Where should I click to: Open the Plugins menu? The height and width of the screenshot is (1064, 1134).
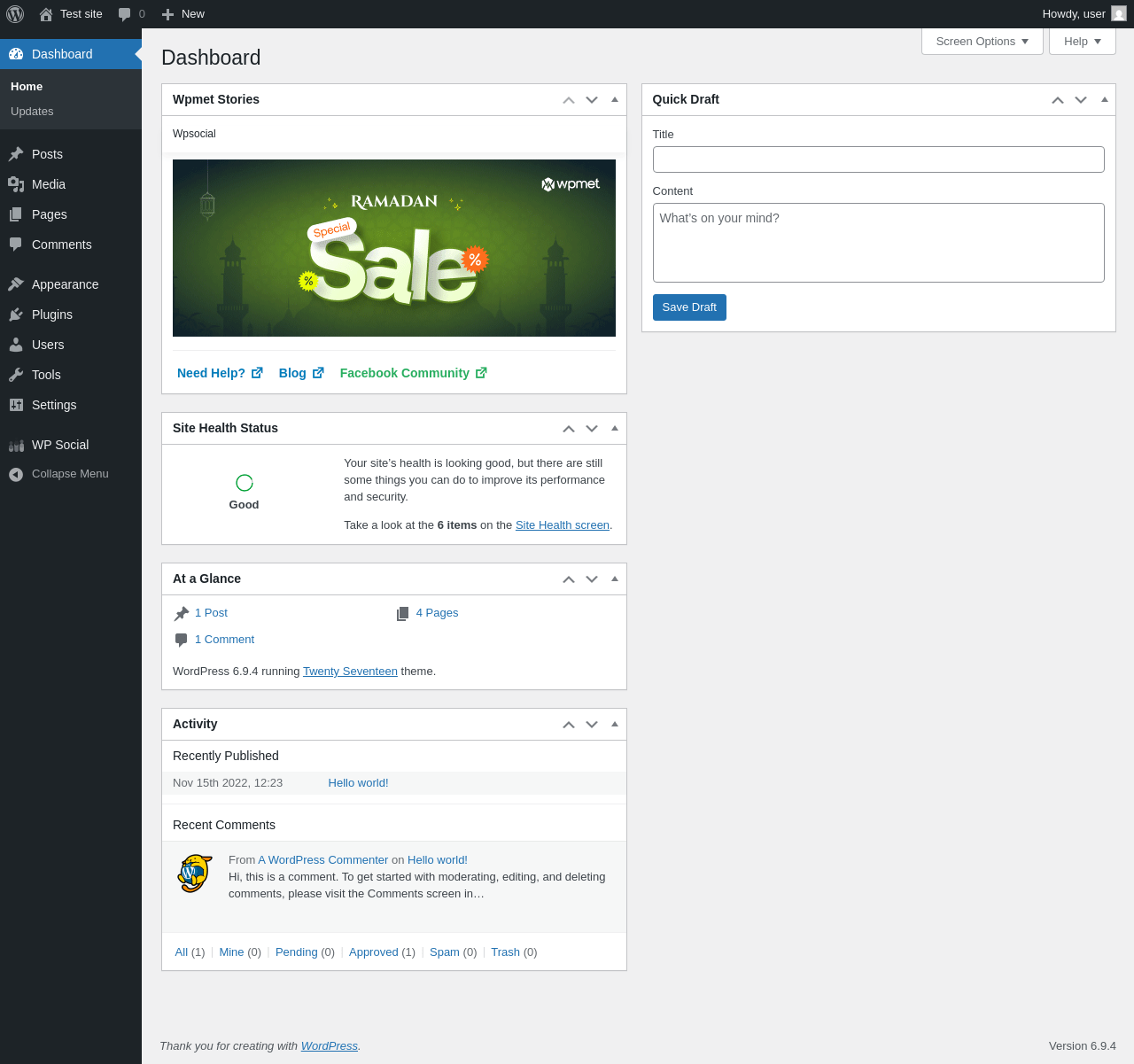pos(71,315)
